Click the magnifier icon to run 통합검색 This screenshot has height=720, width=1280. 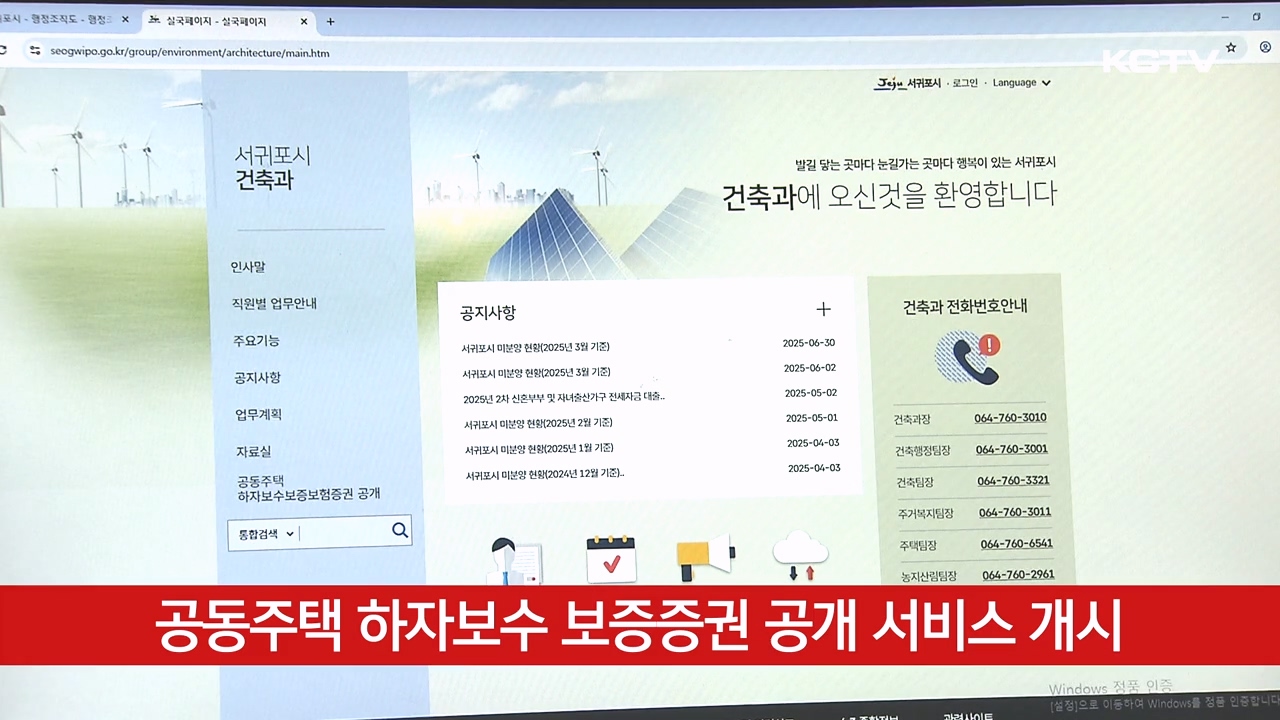coord(399,530)
